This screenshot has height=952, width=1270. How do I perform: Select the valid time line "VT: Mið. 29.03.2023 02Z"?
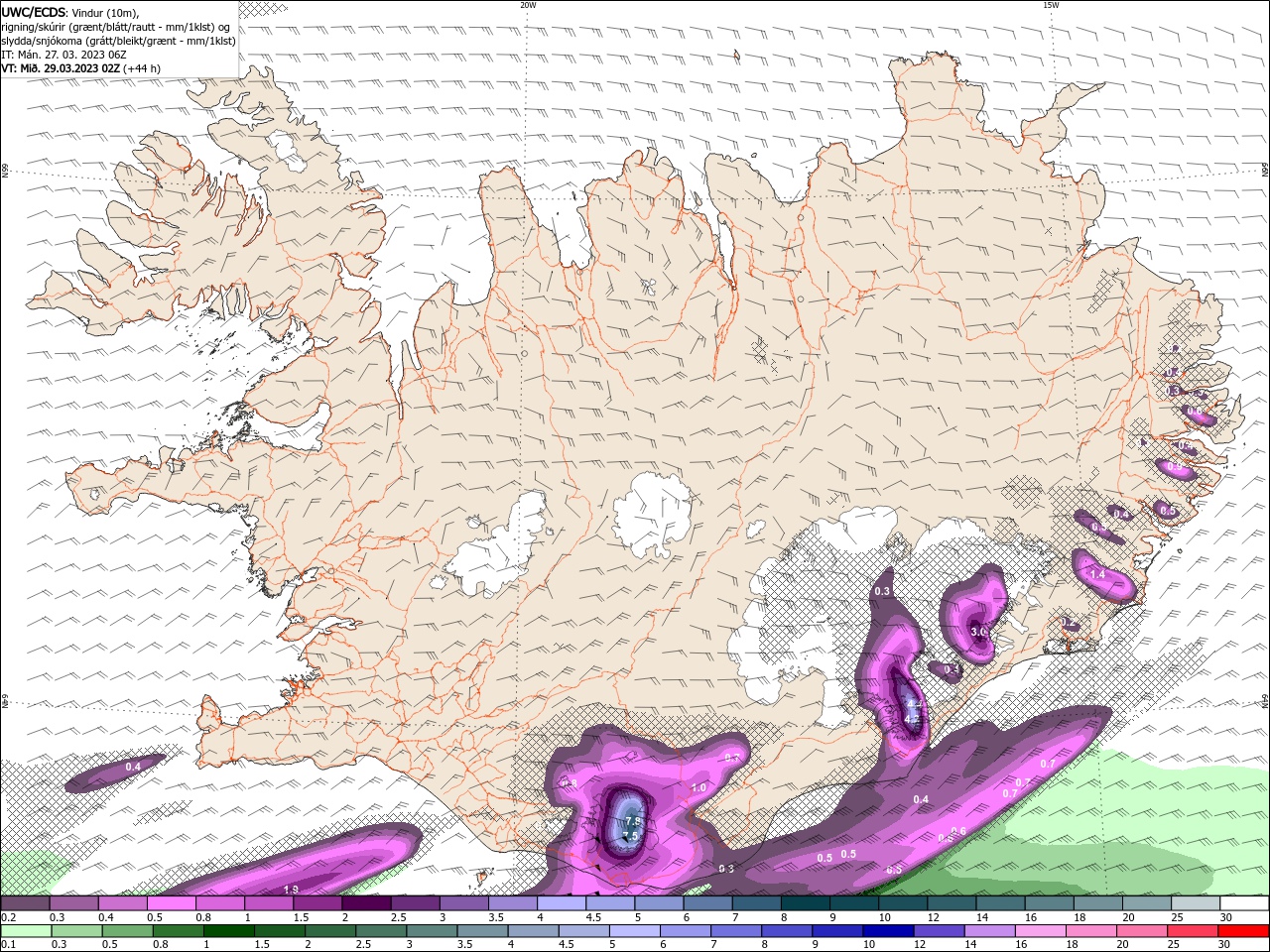coord(61,68)
